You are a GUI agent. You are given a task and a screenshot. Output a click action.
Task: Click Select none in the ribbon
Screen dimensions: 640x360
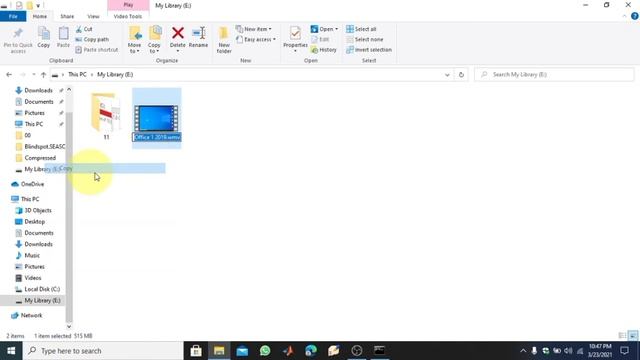tap(364, 40)
